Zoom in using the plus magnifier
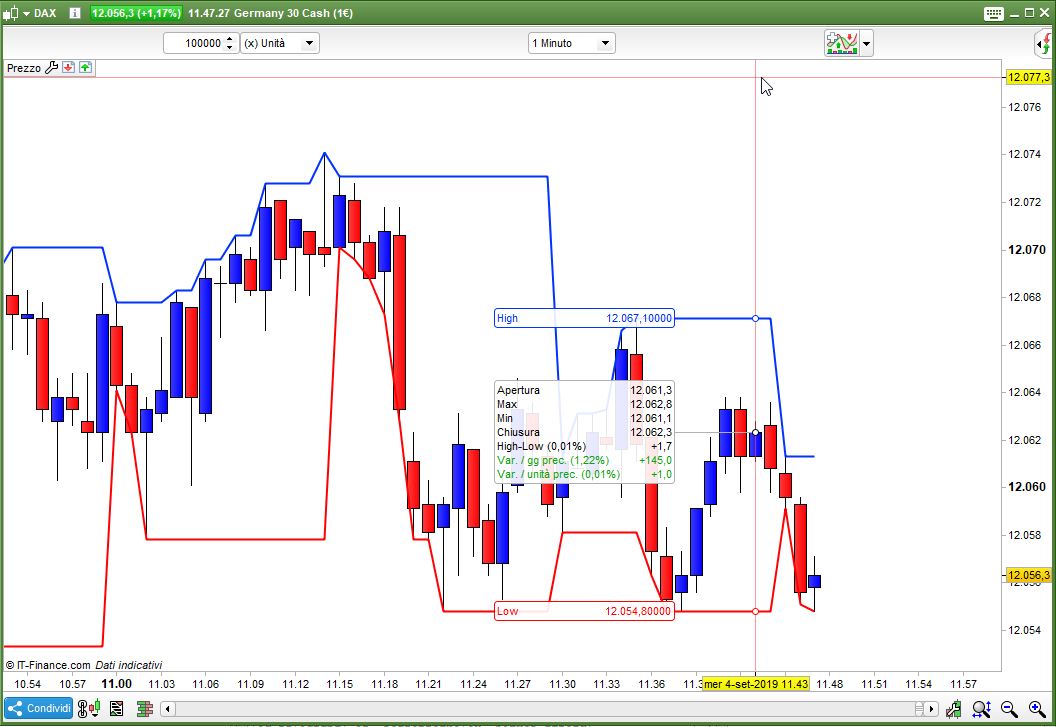Screen dimensions: 1056x727 [1037, 709]
